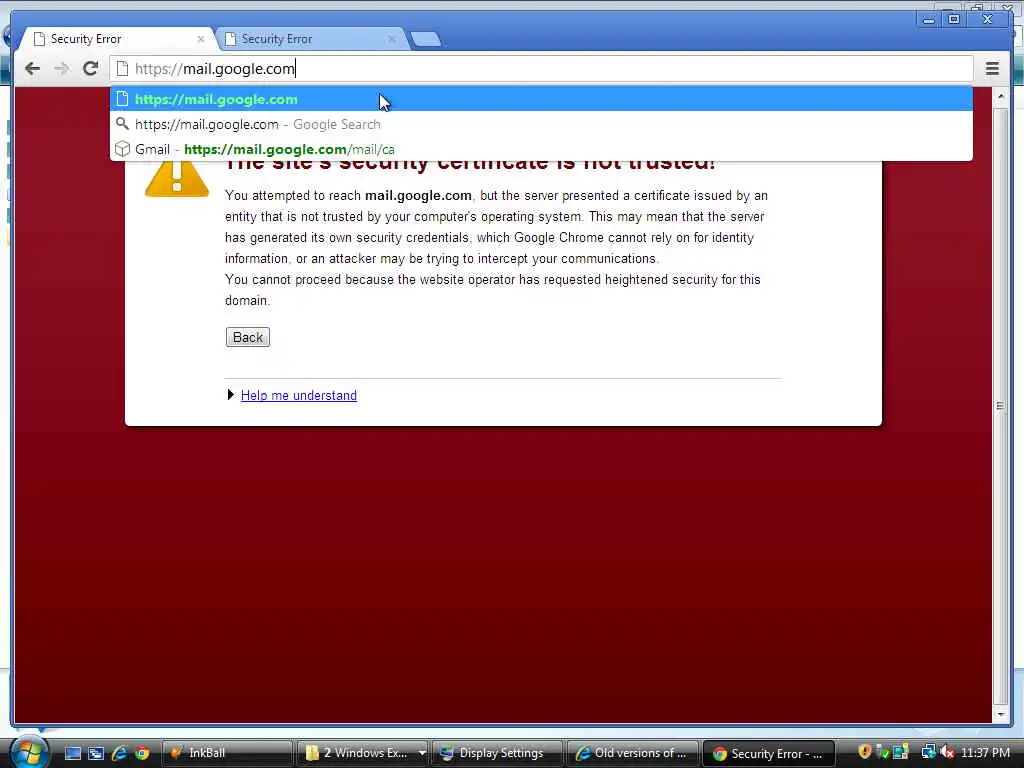Click the page scrollbar down arrow
1024x768 pixels.
(1000, 714)
